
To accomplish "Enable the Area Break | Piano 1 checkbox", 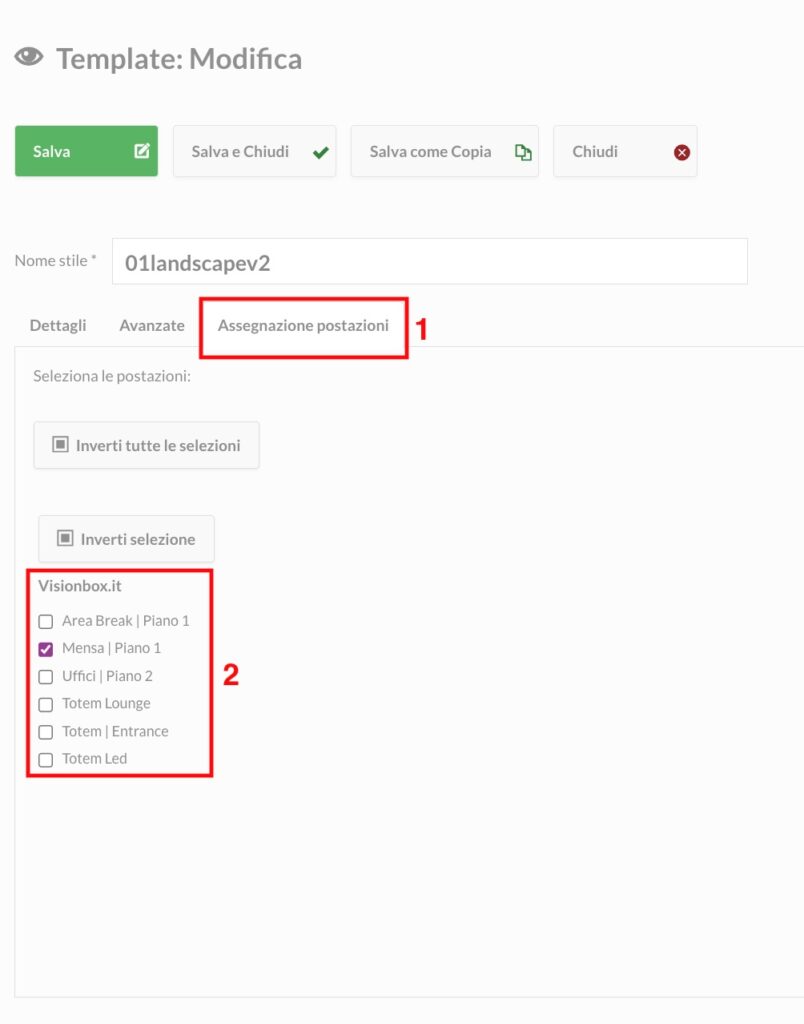I will 46,621.
